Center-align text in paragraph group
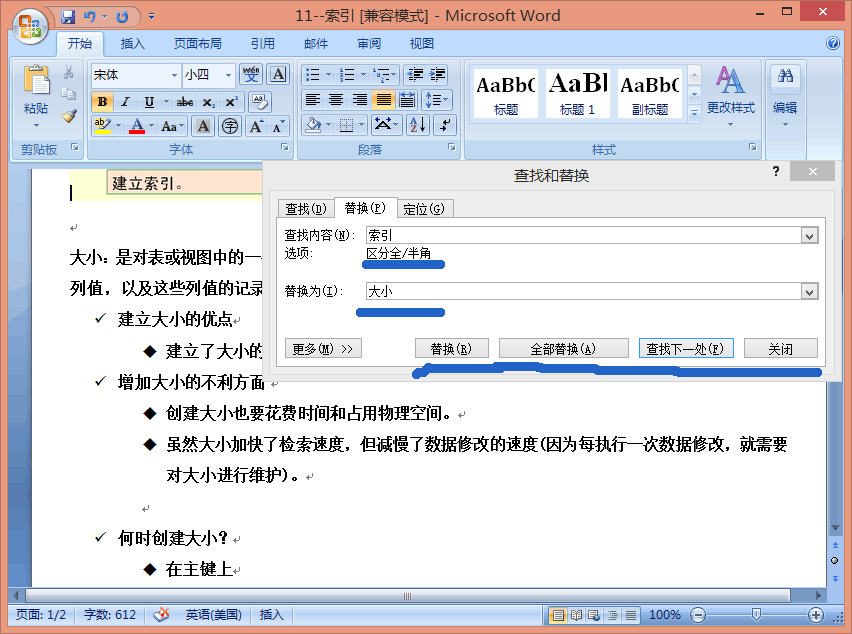Viewport: 852px width, 634px height. click(336, 100)
